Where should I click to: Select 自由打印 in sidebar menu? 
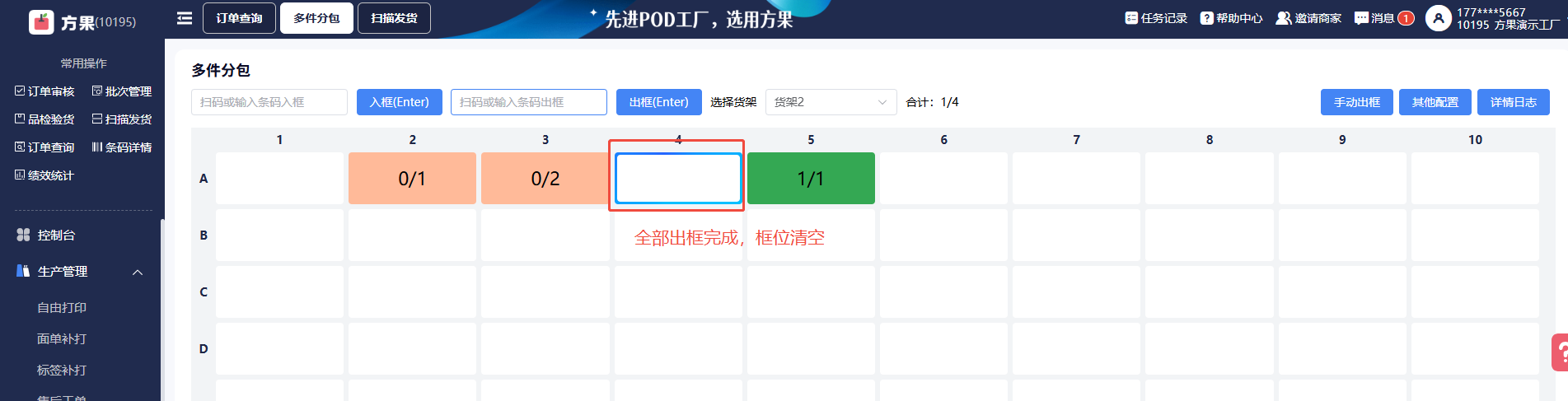tap(62, 308)
